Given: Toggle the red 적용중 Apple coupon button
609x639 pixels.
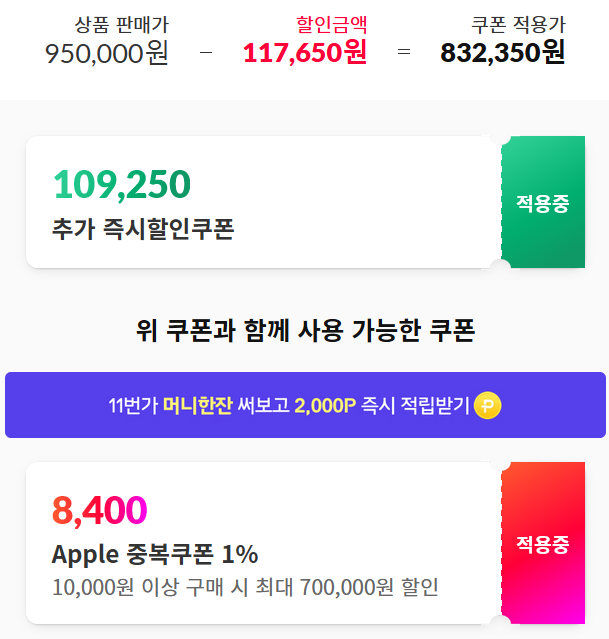Looking at the screenshot, I should [x=543, y=543].
